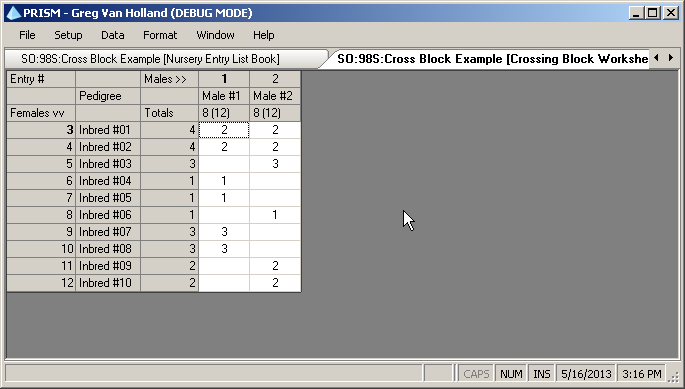Viewport: 685px width, 389px height.
Task: Select the Inbred #04 pedigree row
Action: tap(108, 181)
